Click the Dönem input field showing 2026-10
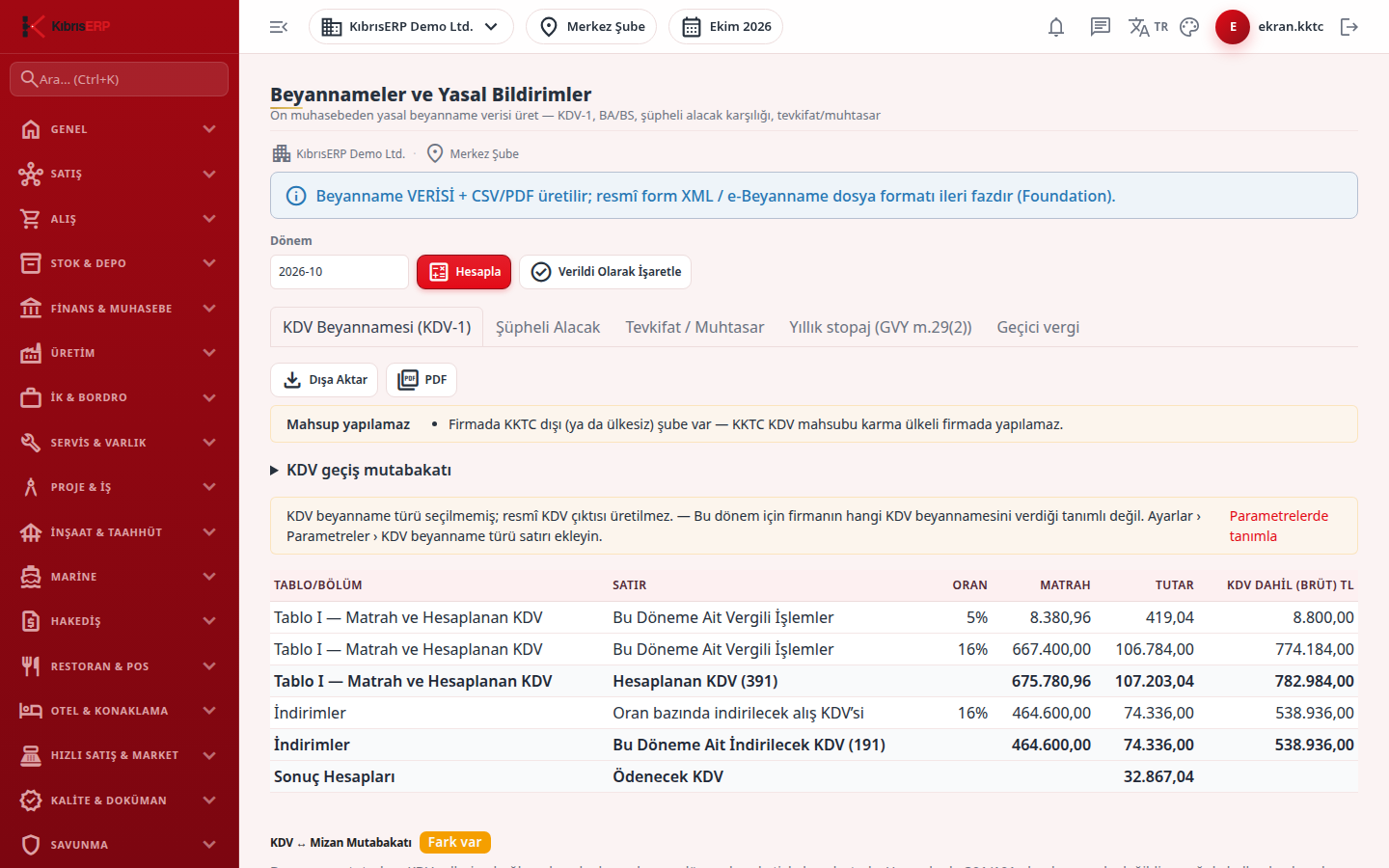The image size is (1389, 868). [x=340, y=272]
